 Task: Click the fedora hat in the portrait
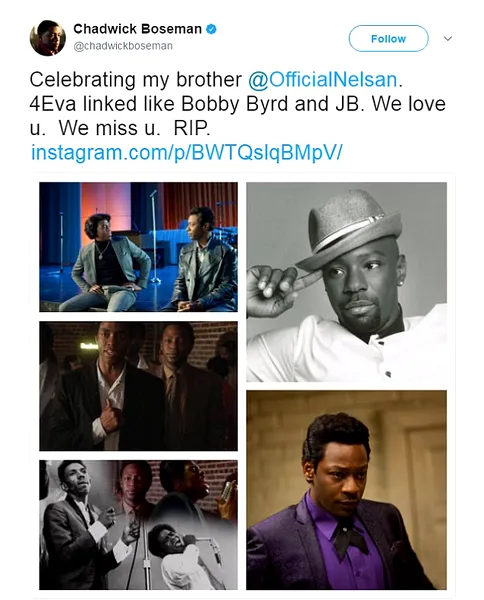pos(349,230)
